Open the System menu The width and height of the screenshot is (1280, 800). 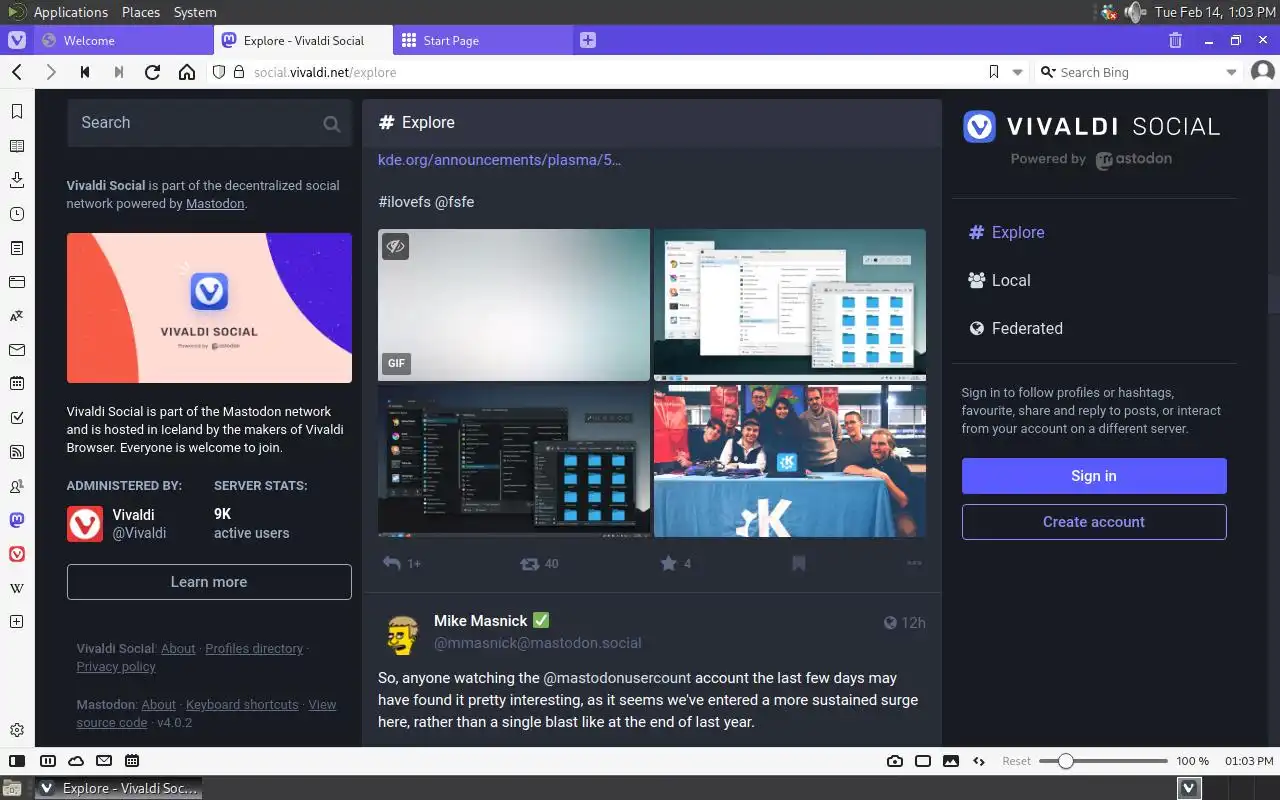click(x=195, y=12)
